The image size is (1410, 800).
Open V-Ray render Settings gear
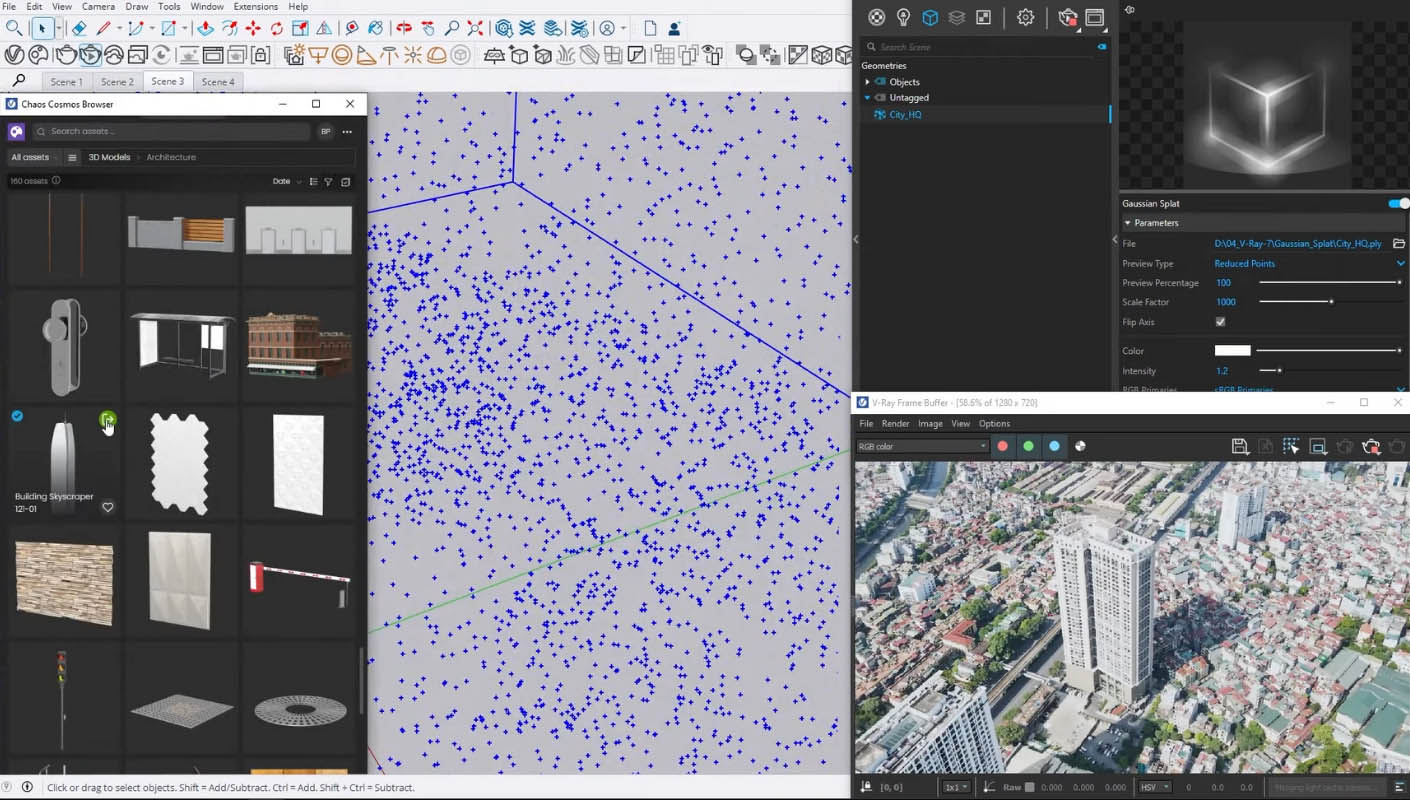(x=1025, y=17)
